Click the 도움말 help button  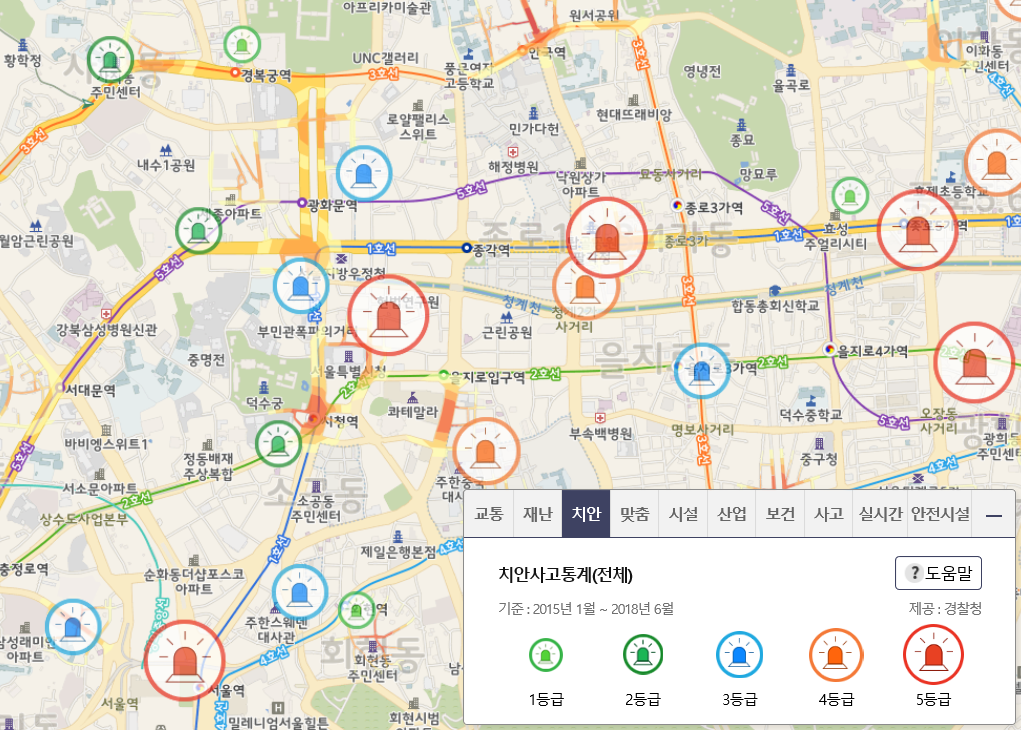(938, 573)
